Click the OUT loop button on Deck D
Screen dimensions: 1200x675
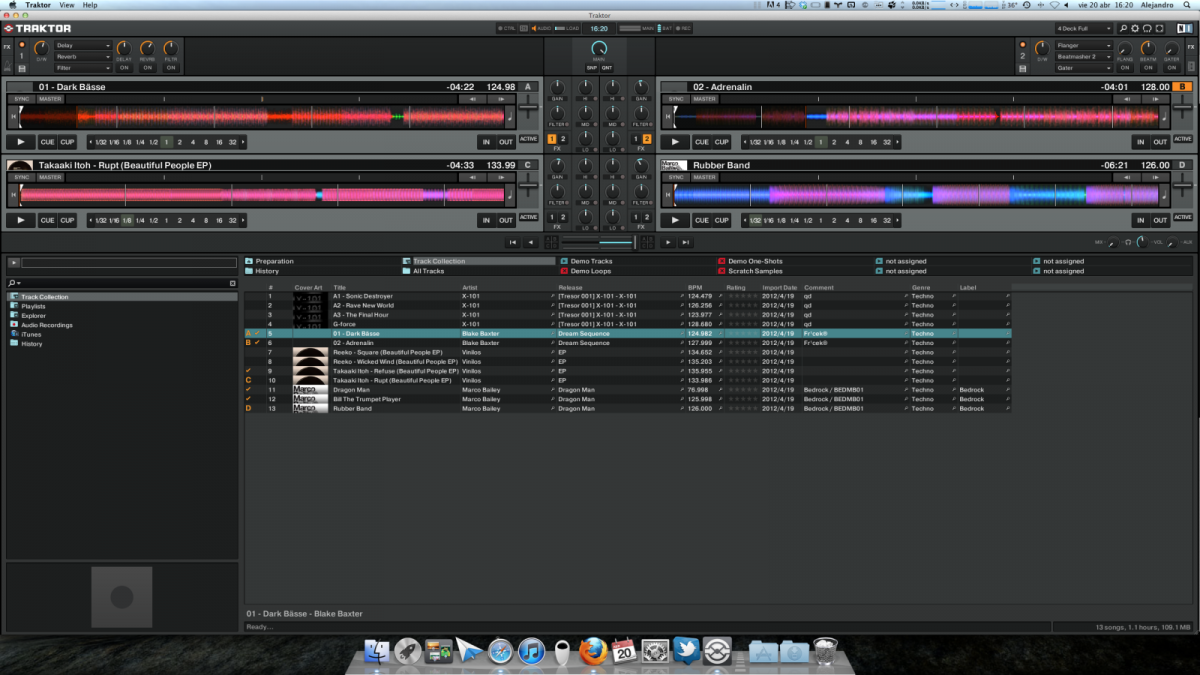[x=1160, y=220]
